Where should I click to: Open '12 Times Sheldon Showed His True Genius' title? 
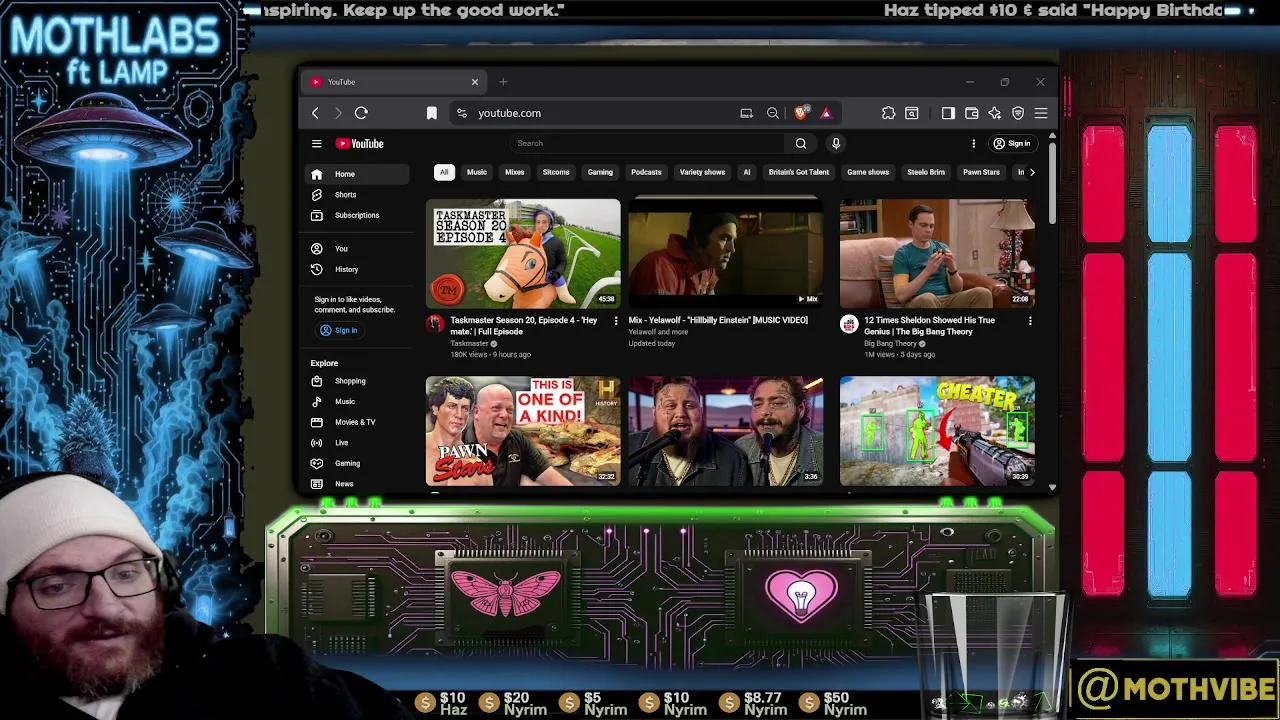click(x=930, y=326)
